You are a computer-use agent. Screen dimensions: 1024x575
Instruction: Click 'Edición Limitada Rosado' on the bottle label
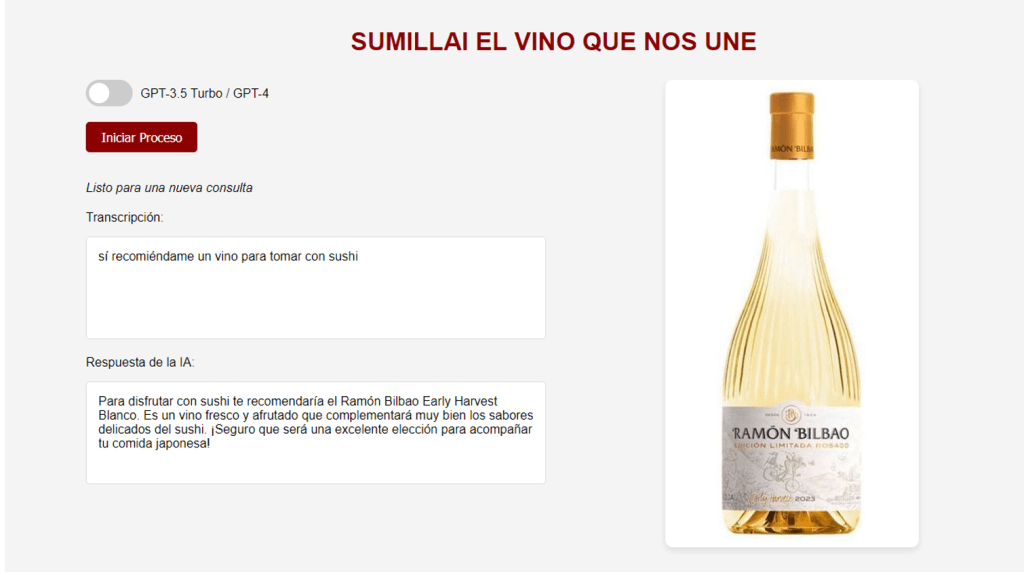pos(791,446)
